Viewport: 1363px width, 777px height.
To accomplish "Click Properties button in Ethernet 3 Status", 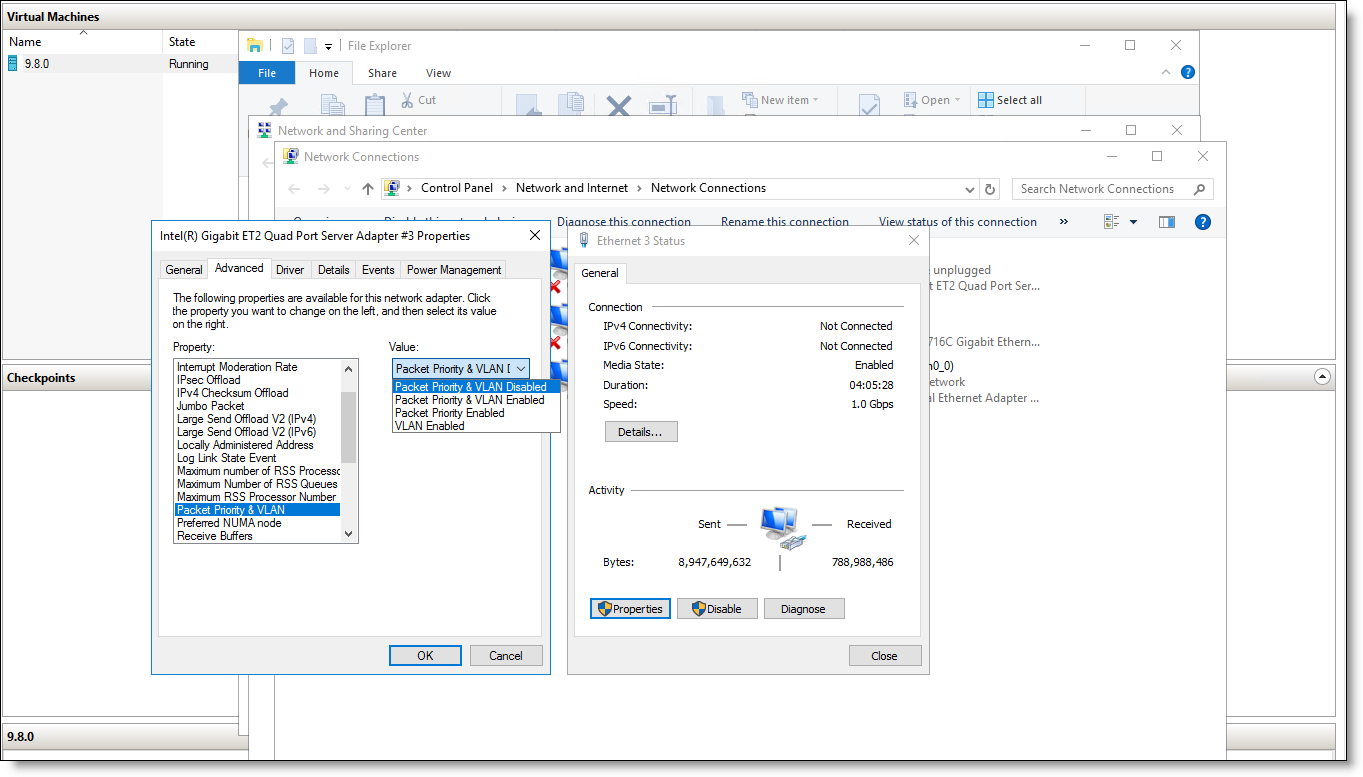I will click(630, 608).
